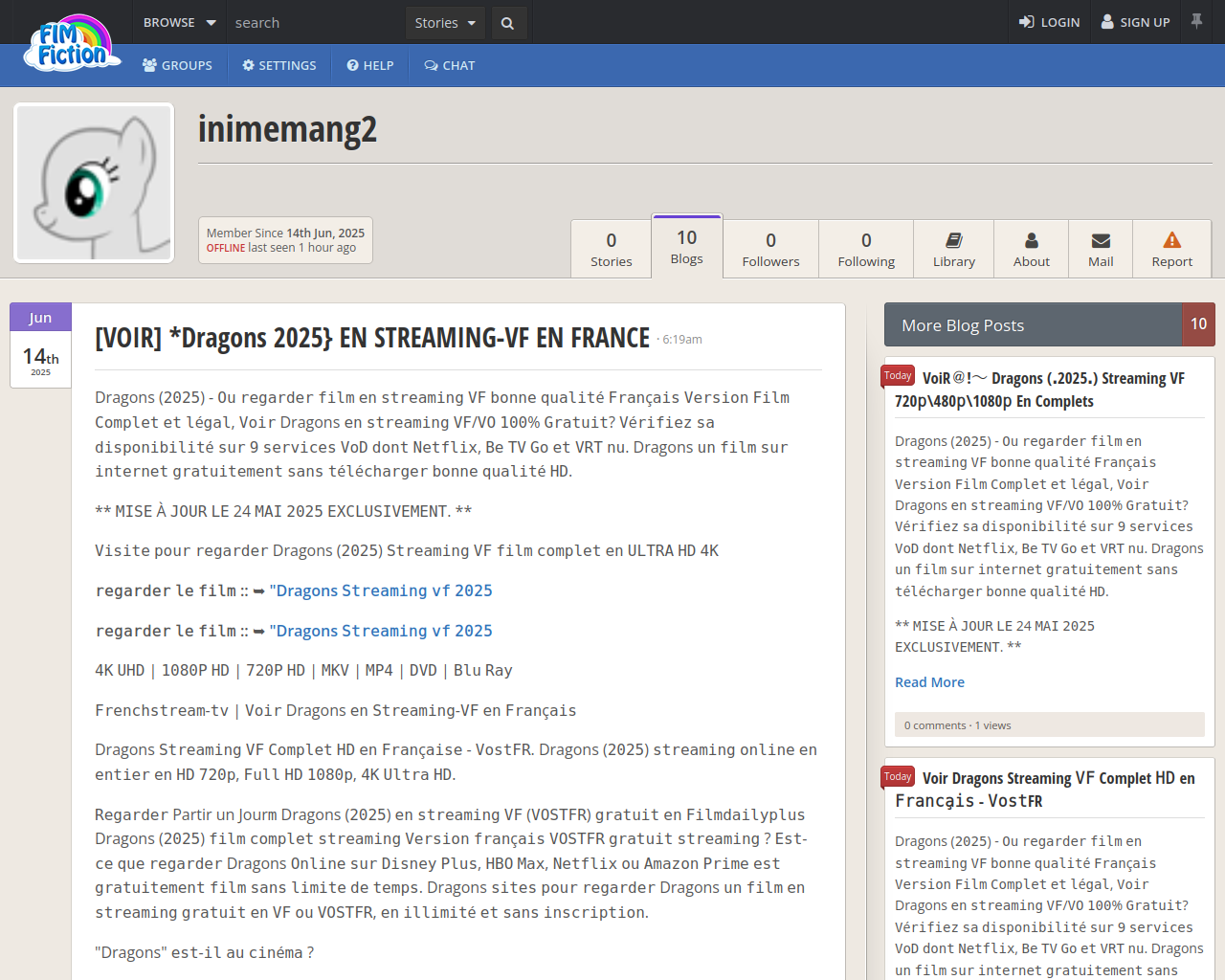This screenshot has width=1225, height=980.
Task: Open 'VoiR@!~ Dragons (.2025.) Streaming VF' sidebar post
Action: coord(1040,390)
